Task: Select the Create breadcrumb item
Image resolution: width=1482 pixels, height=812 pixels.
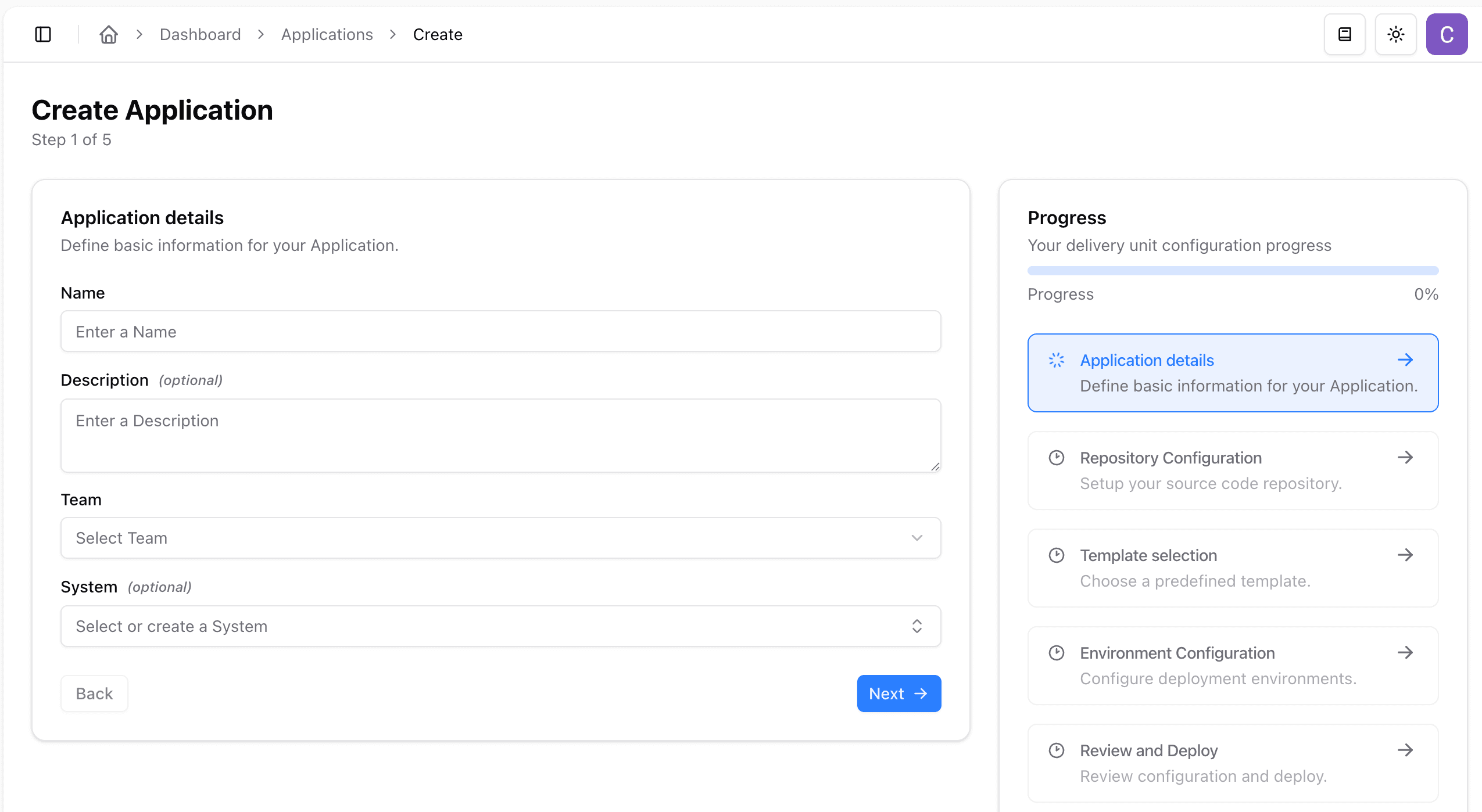Action: pos(438,34)
